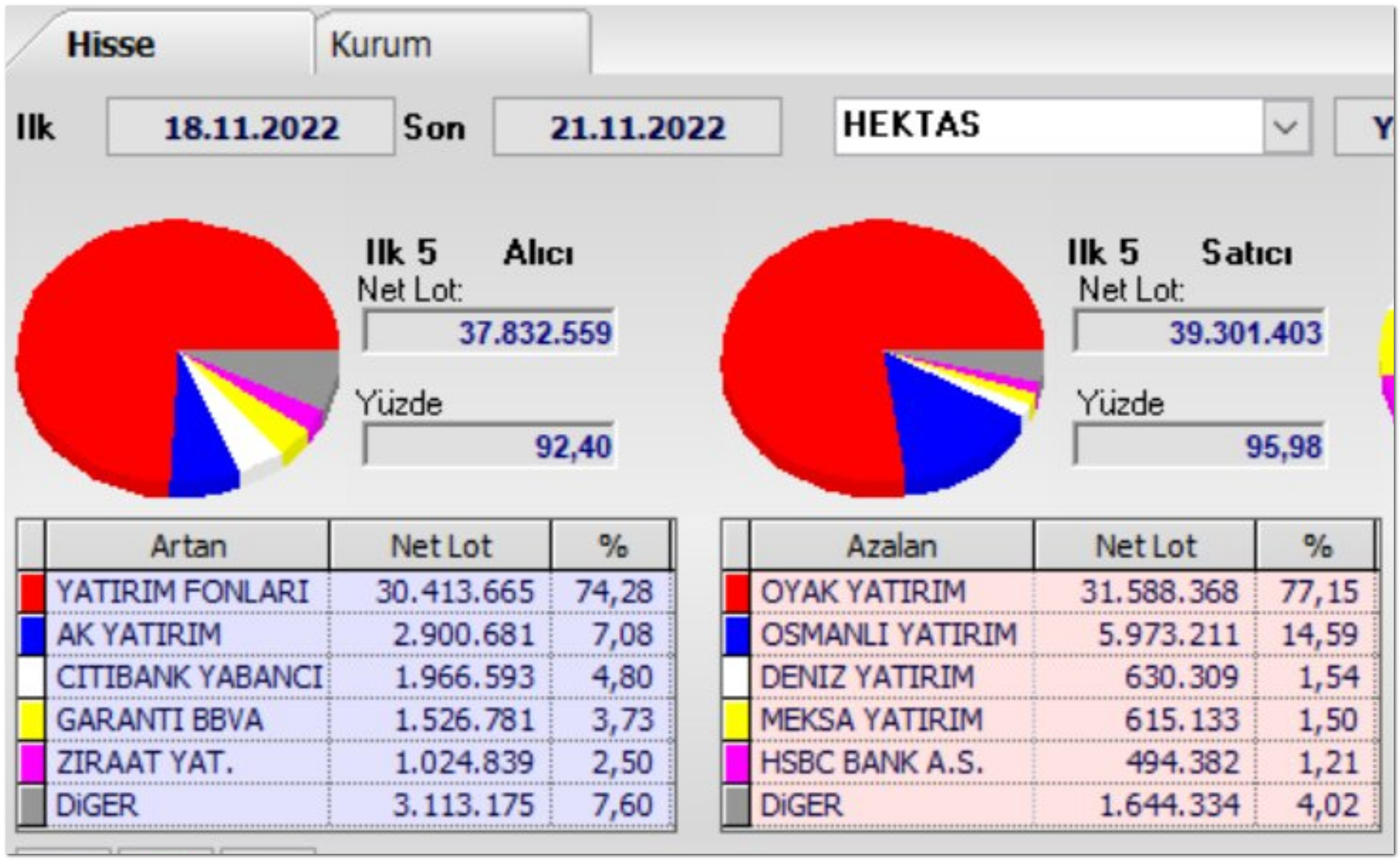Click the gray swatch beside sellers DiGER
1400x860 pixels.
737,805
